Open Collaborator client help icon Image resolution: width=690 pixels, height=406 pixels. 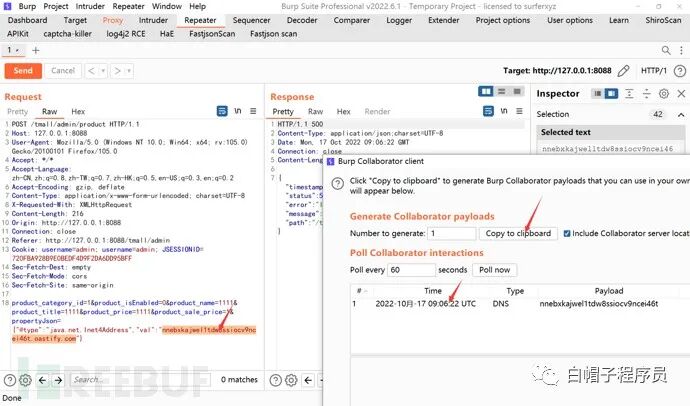point(338,183)
